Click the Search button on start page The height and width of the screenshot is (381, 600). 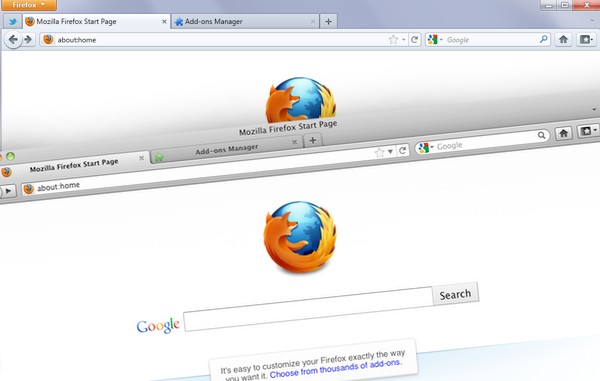point(455,294)
